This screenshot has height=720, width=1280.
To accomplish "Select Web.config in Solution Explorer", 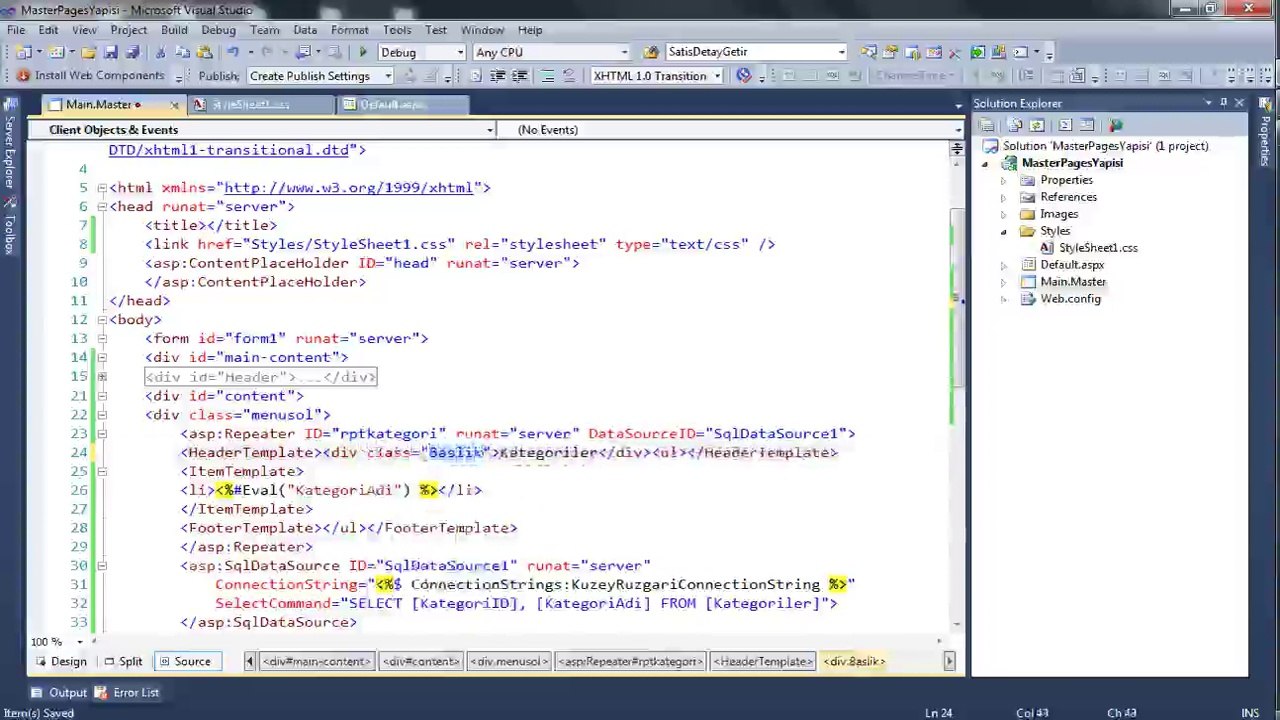I will coord(1070,299).
